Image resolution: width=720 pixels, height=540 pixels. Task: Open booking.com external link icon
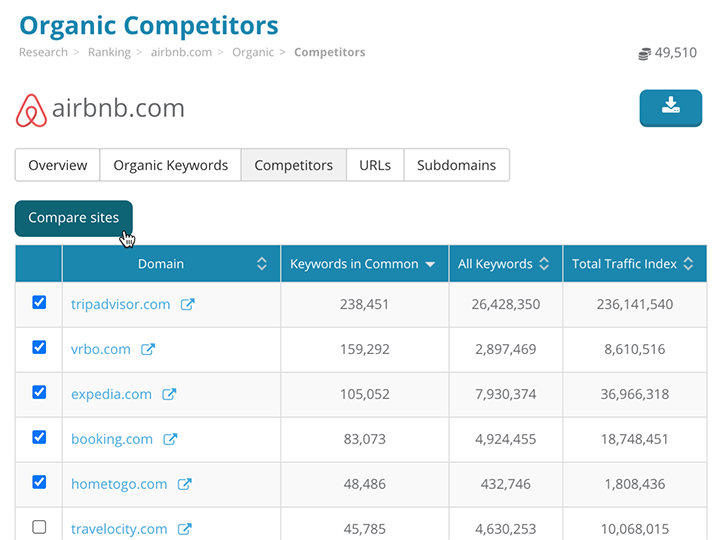click(x=170, y=439)
